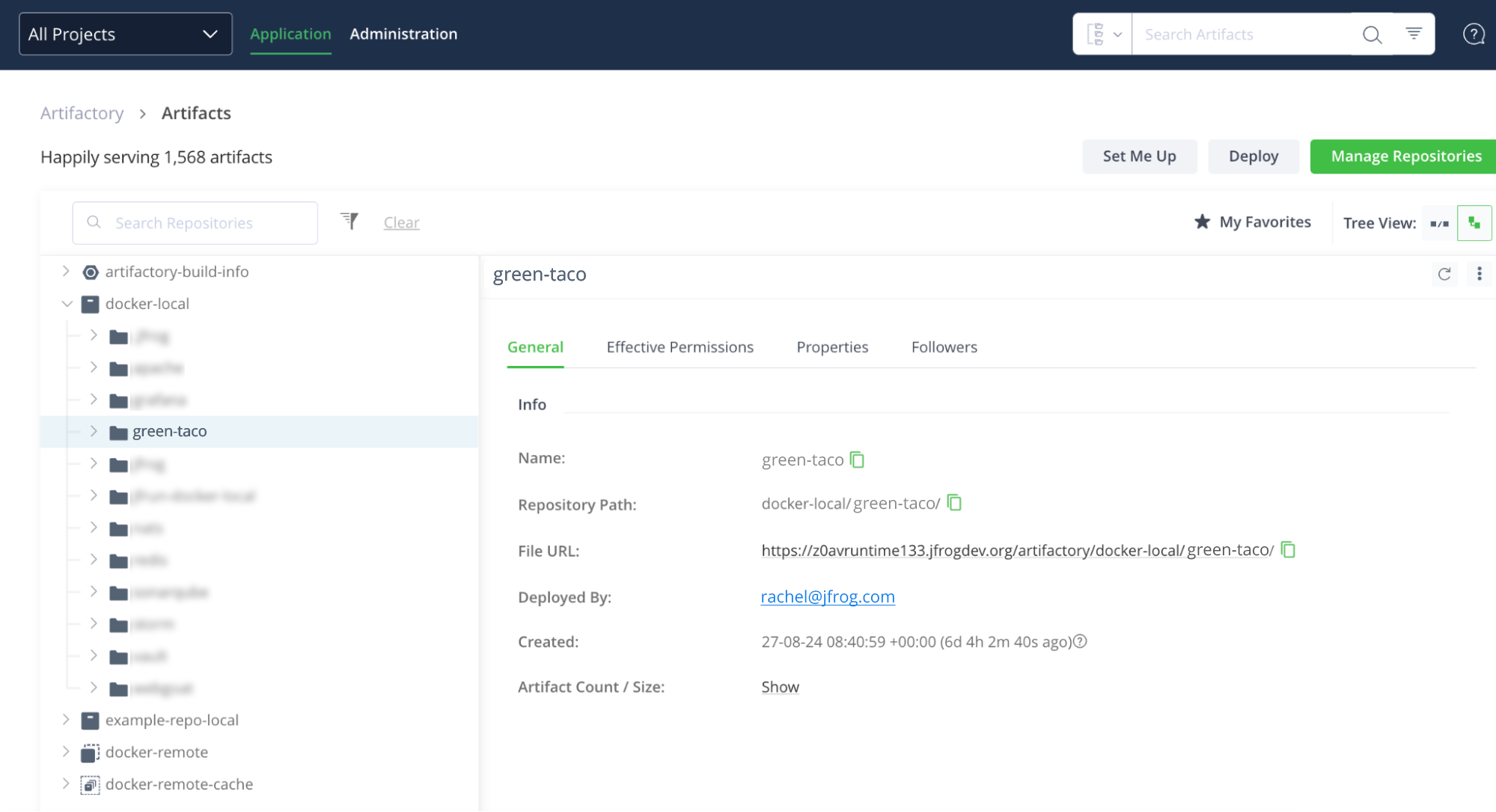Expand artifactory-build-info repository
The height and width of the screenshot is (812, 1496).
point(66,272)
